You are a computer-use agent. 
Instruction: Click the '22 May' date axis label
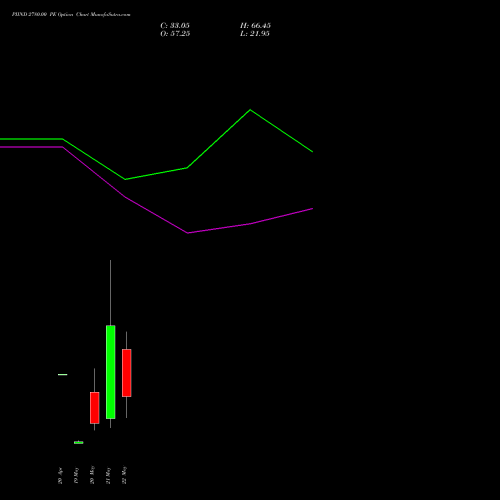(124, 475)
